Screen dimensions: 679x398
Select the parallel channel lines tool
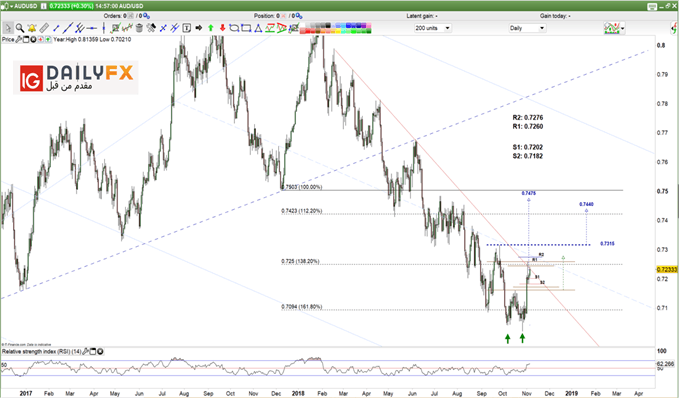click(x=80, y=28)
